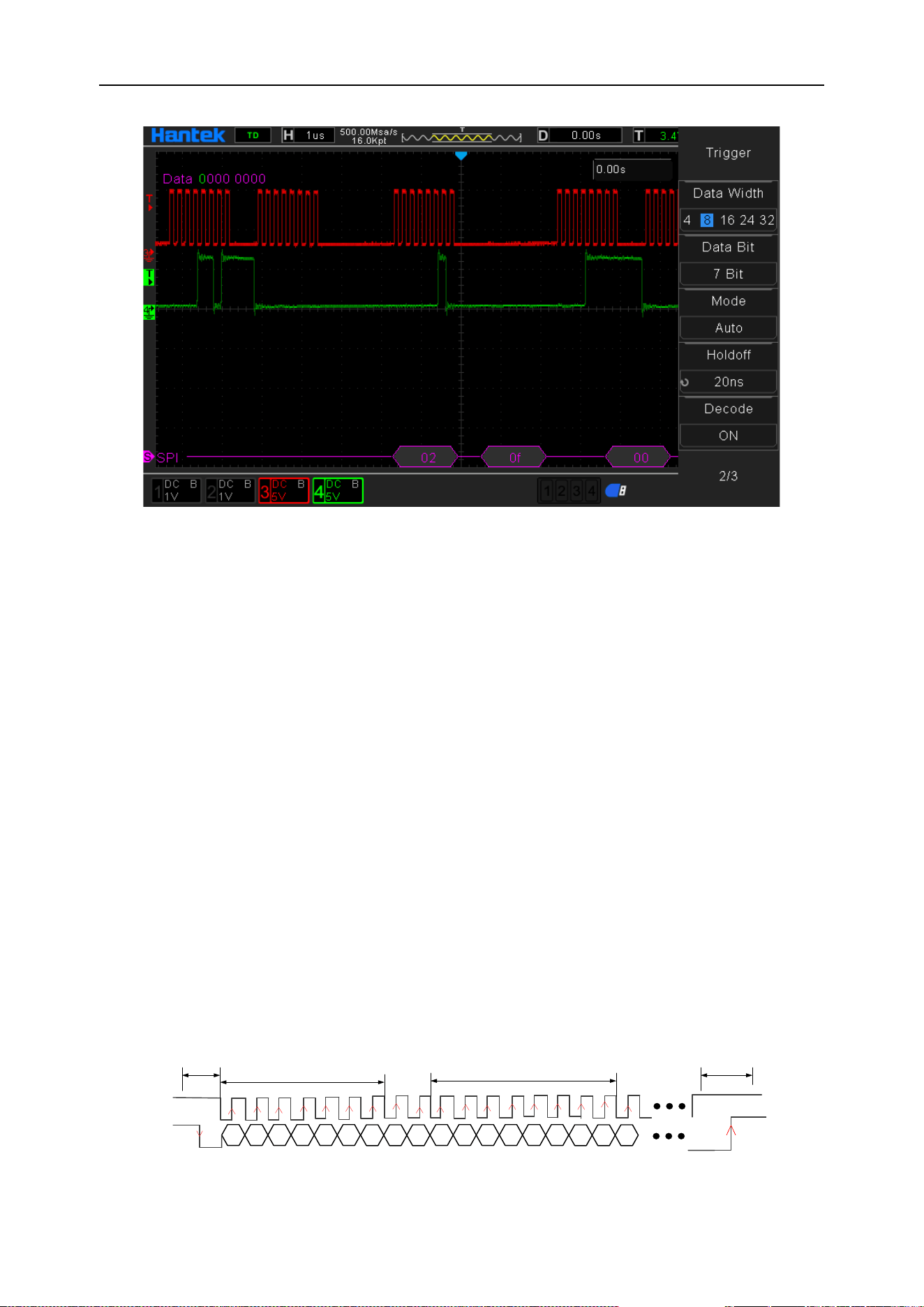
Task: Click the Hantek logo
Action: pos(188,135)
